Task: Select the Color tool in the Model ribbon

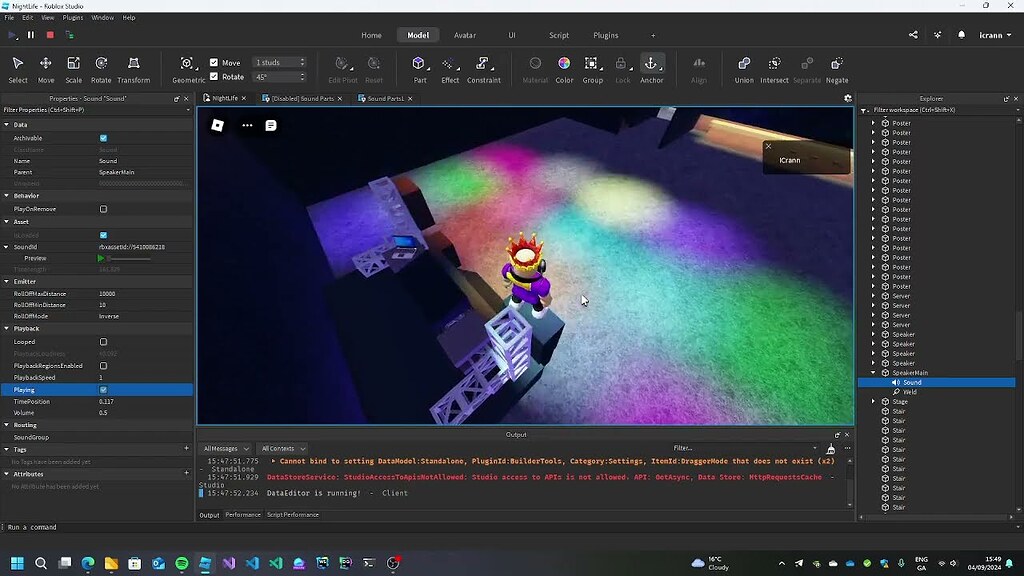Action: (564, 65)
